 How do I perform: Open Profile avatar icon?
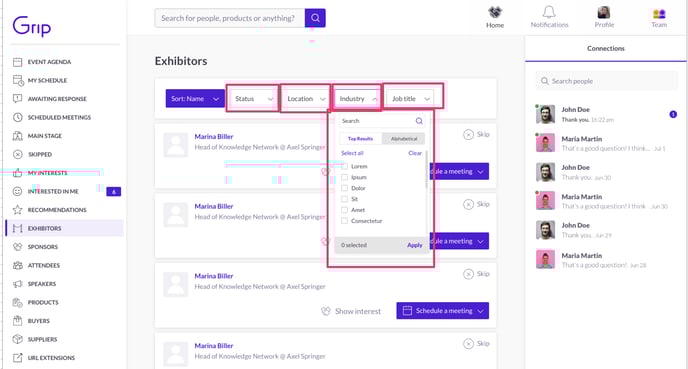coord(604,12)
